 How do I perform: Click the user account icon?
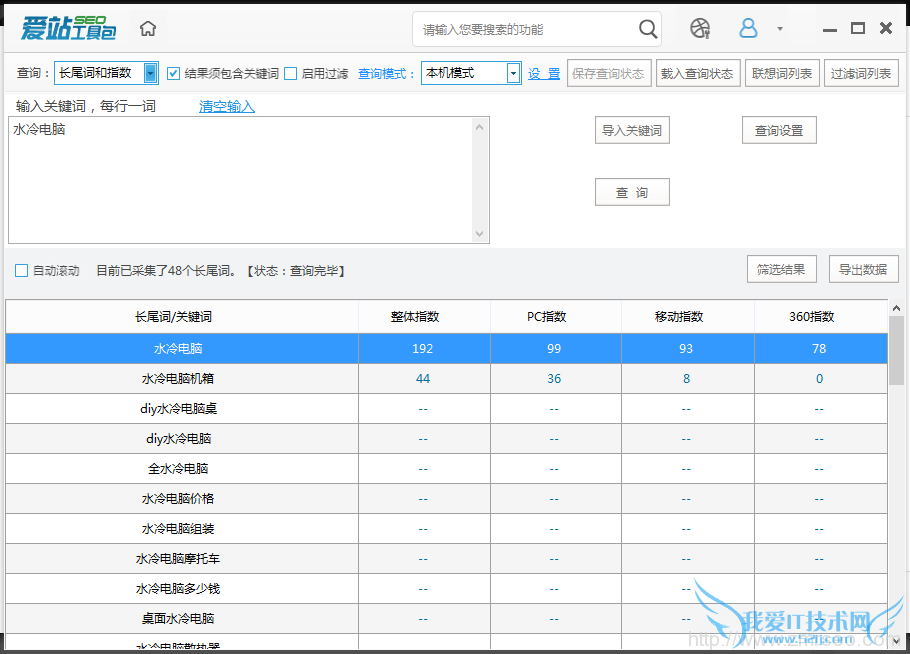point(748,29)
